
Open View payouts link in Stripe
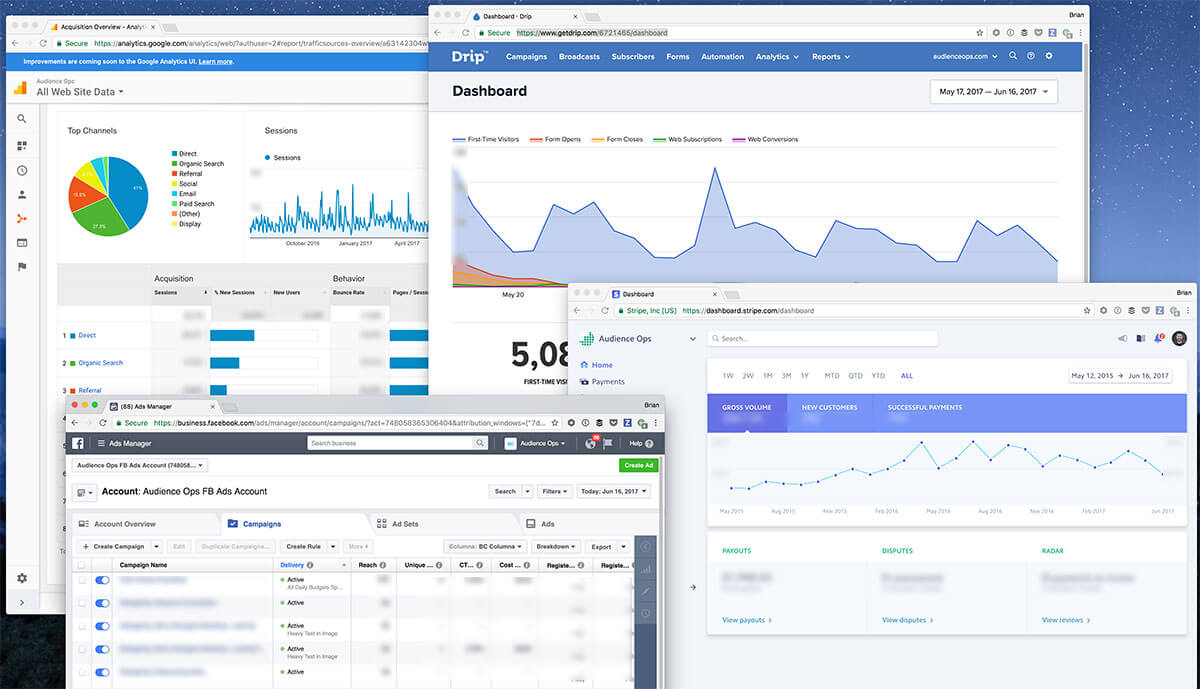click(746, 620)
